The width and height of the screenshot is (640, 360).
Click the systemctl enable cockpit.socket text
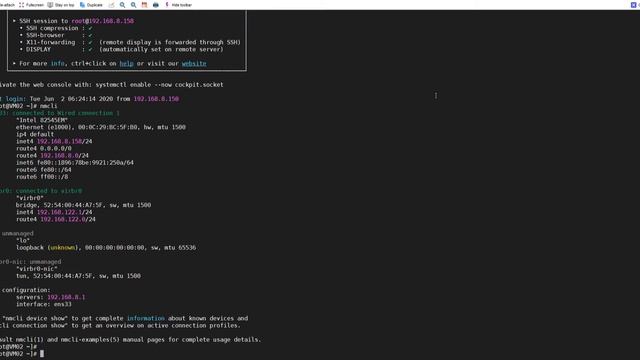[x=159, y=85]
